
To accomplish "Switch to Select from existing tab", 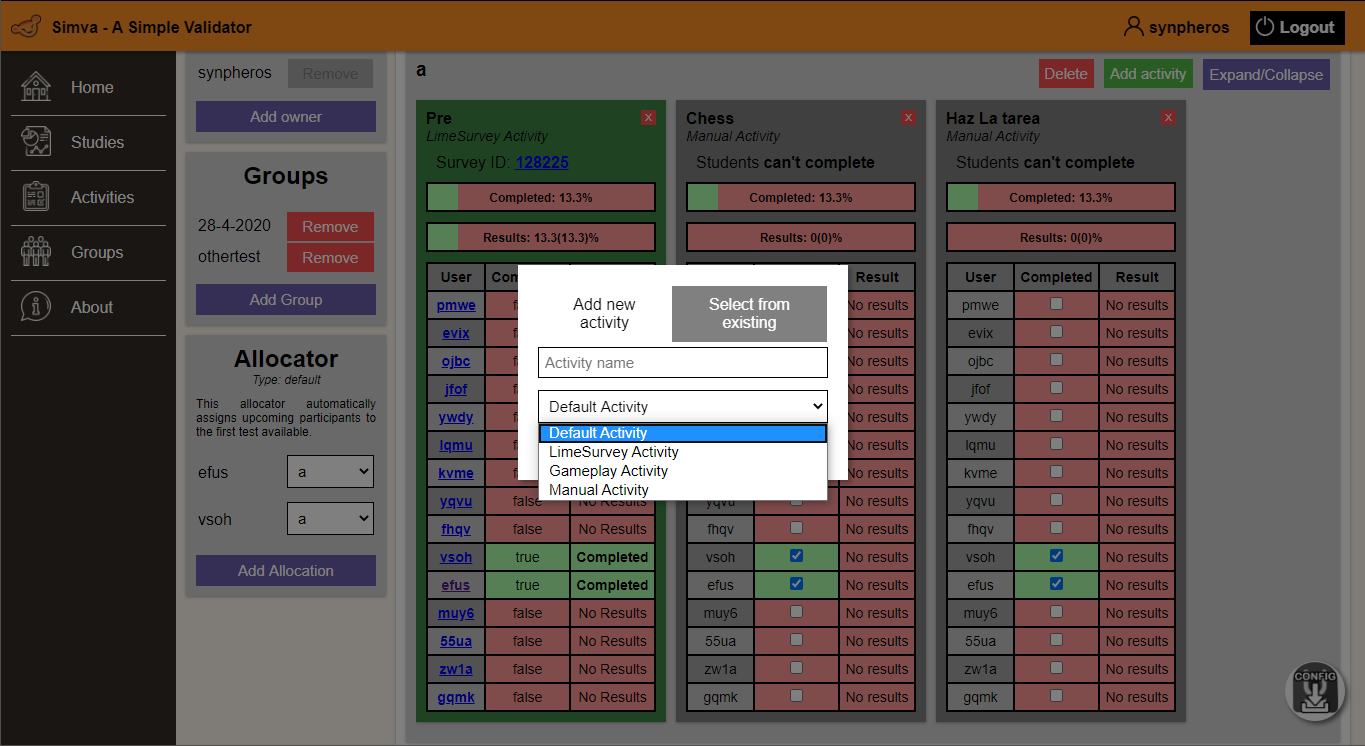I will (x=749, y=314).
